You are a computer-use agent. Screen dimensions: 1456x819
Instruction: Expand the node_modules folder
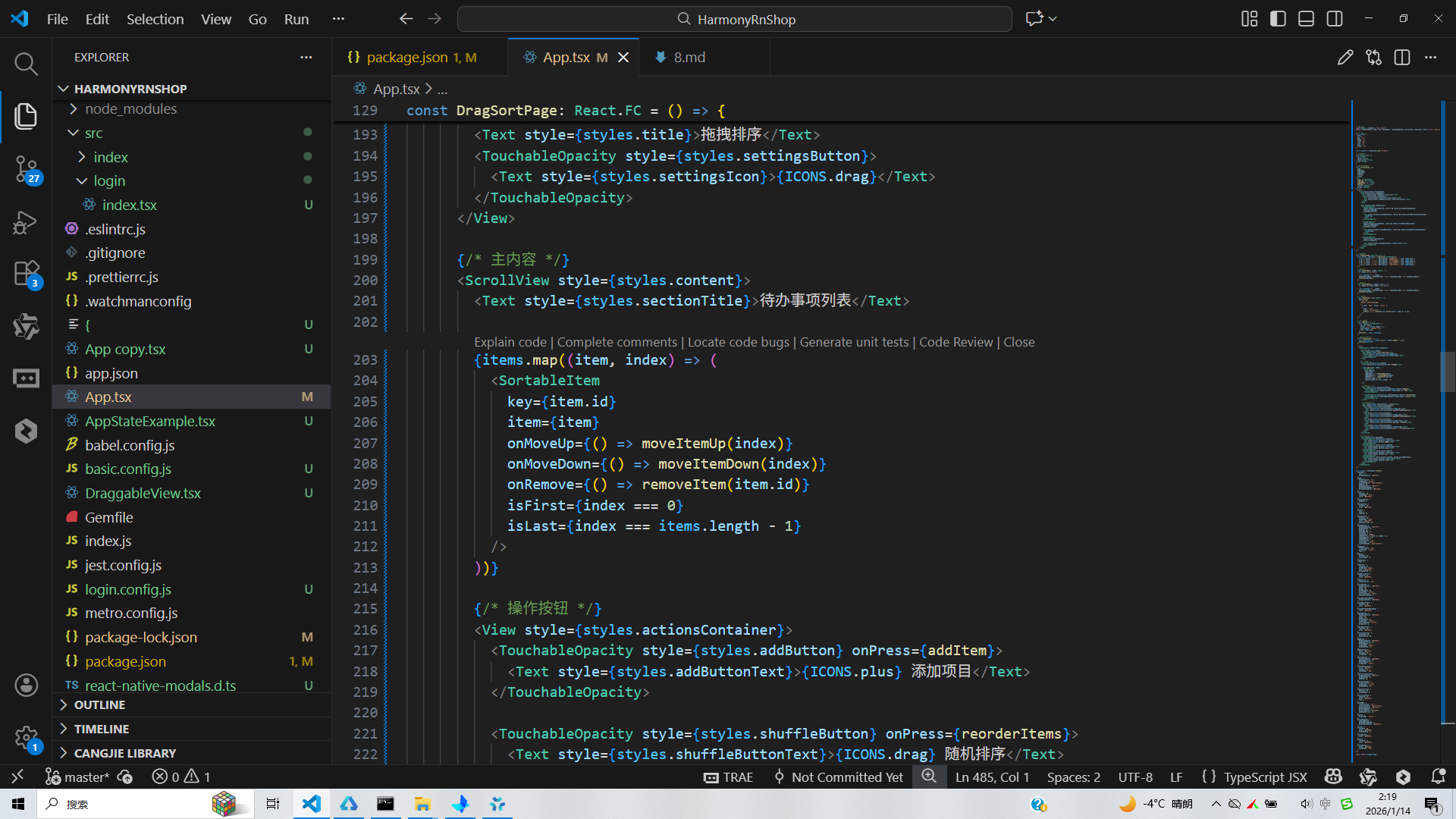pyautogui.click(x=130, y=109)
